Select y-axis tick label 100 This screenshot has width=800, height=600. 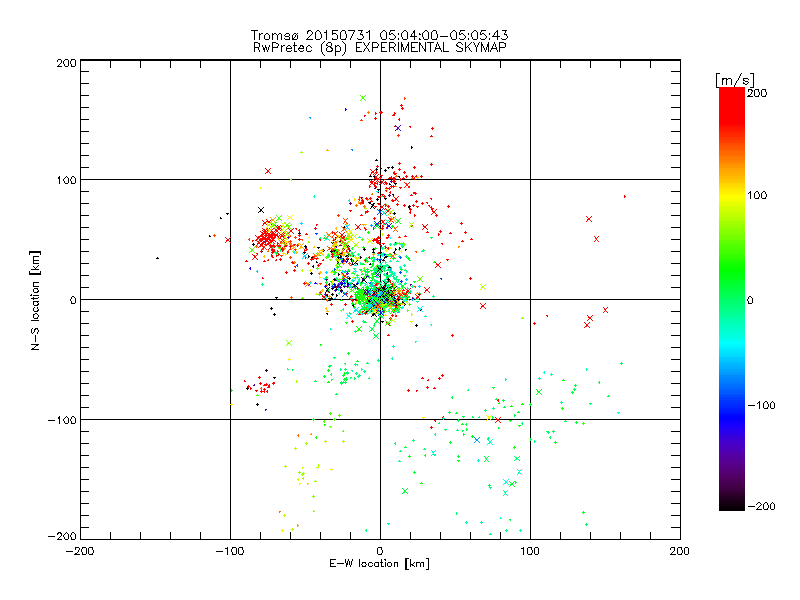[66, 180]
